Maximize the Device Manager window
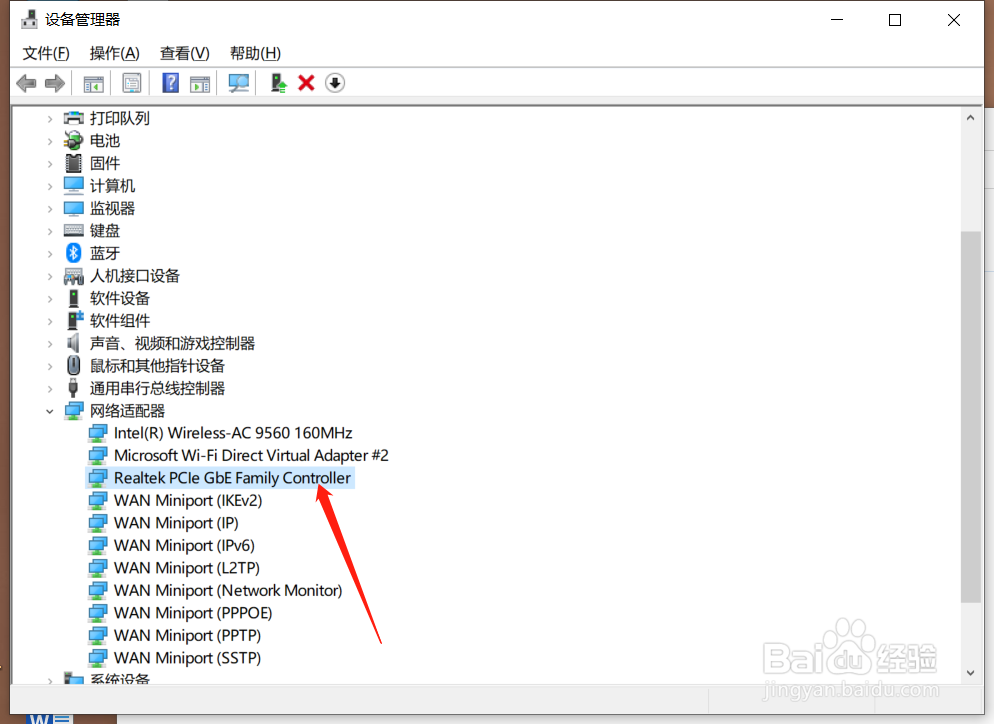 [x=895, y=20]
